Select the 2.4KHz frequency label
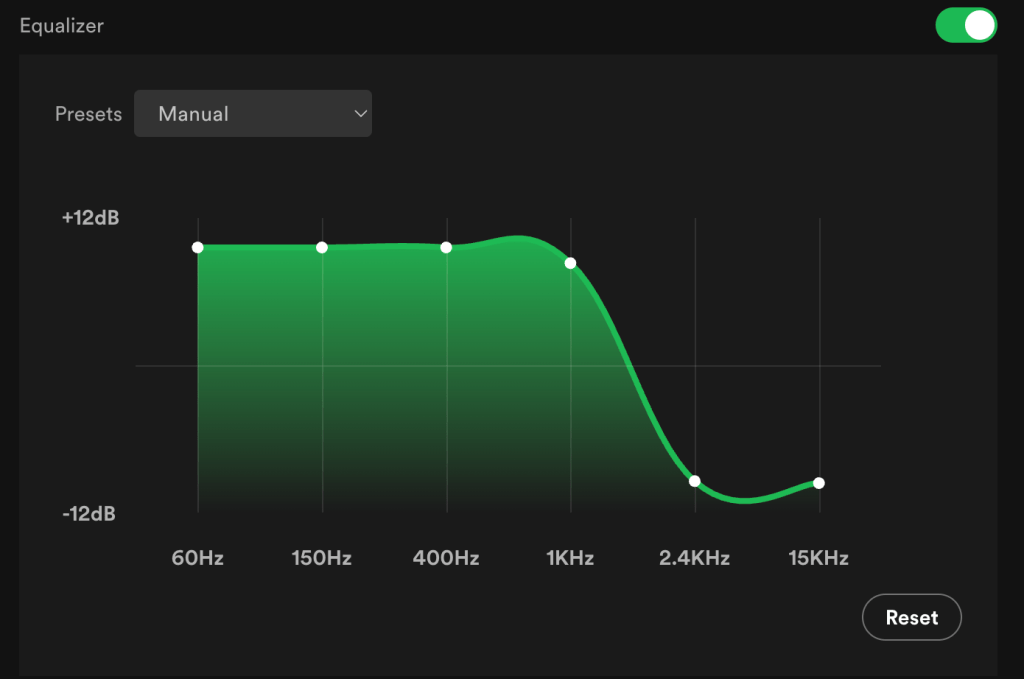1024x679 pixels. pos(695,558)
